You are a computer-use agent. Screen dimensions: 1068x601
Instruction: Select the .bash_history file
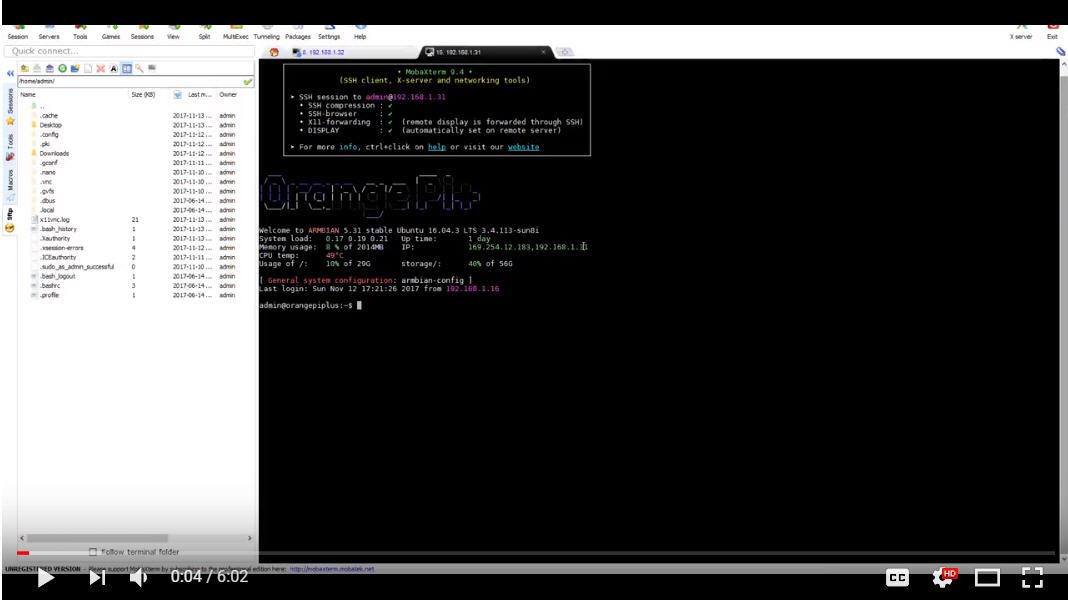click(x=136, y=229)
